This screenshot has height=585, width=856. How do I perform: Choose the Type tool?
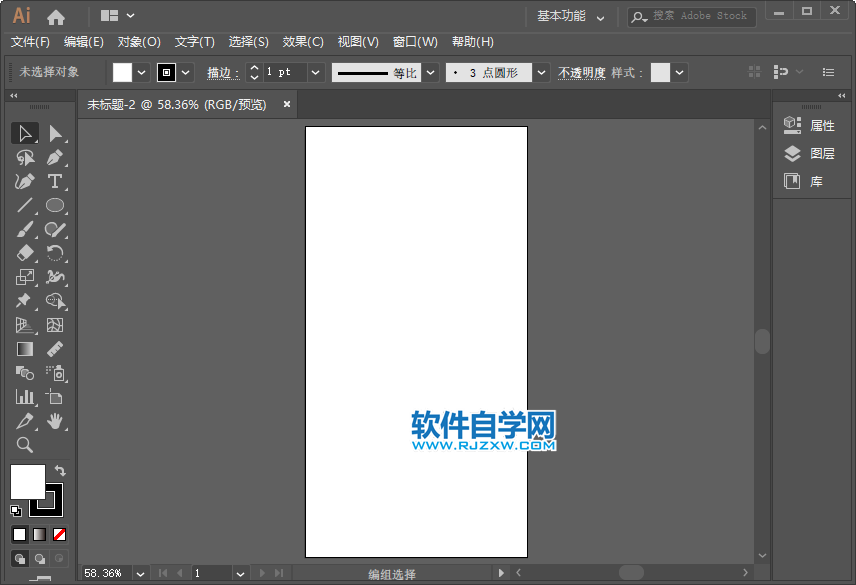click(56, 181)
